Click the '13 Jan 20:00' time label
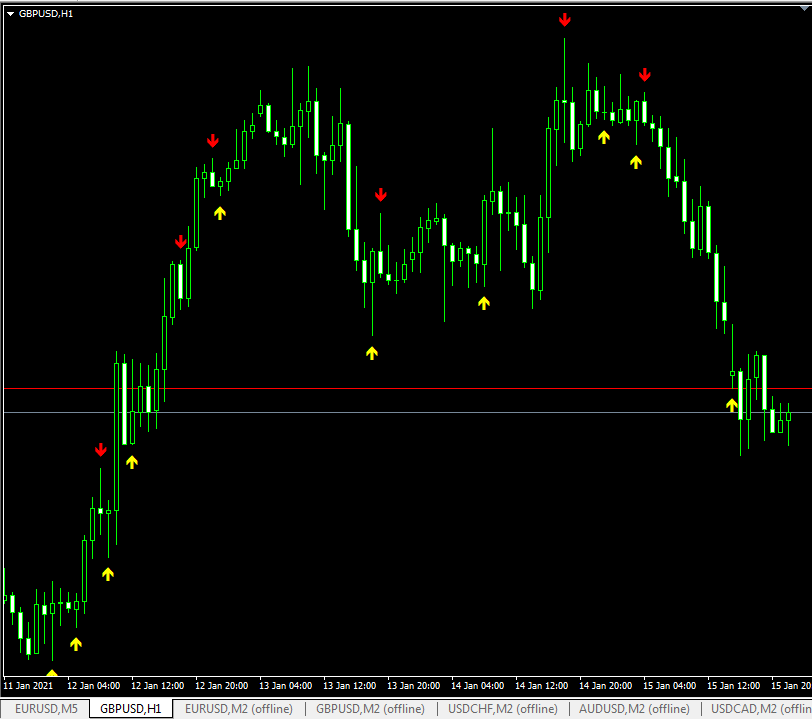 pos(414,686)
